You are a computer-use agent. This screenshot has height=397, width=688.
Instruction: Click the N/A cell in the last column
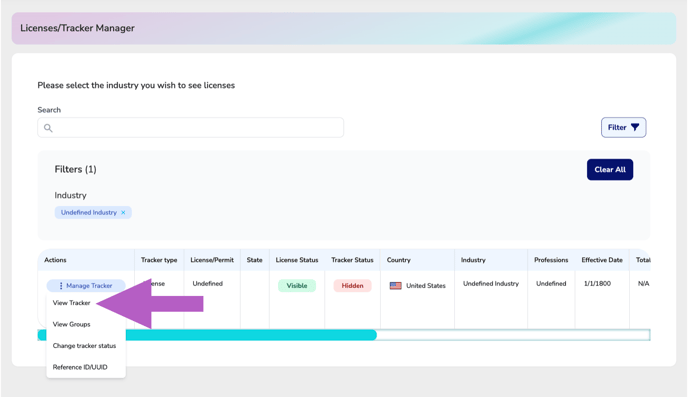[x=643, y=283]
